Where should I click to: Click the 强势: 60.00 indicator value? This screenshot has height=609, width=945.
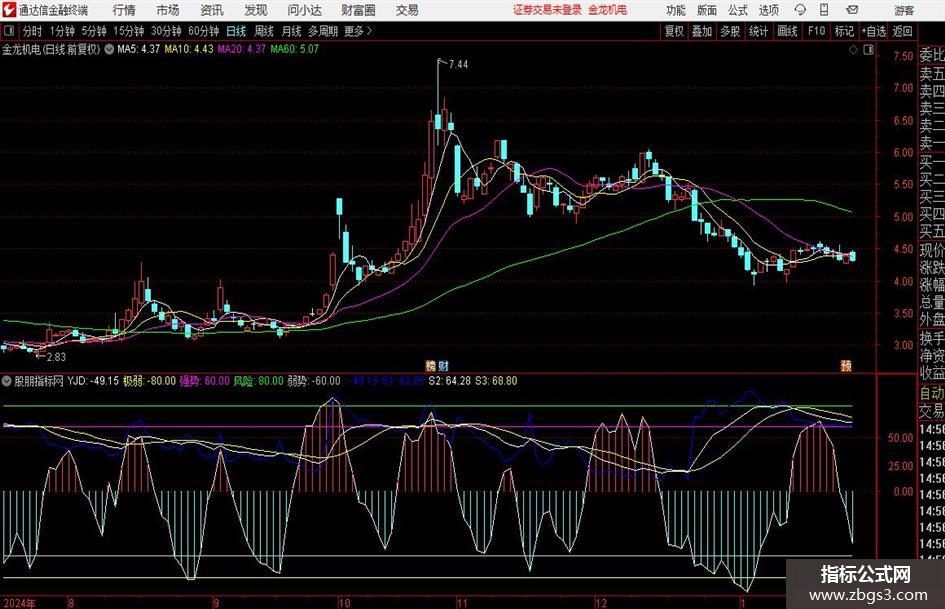pyautogui.click(x=204, y=381)
